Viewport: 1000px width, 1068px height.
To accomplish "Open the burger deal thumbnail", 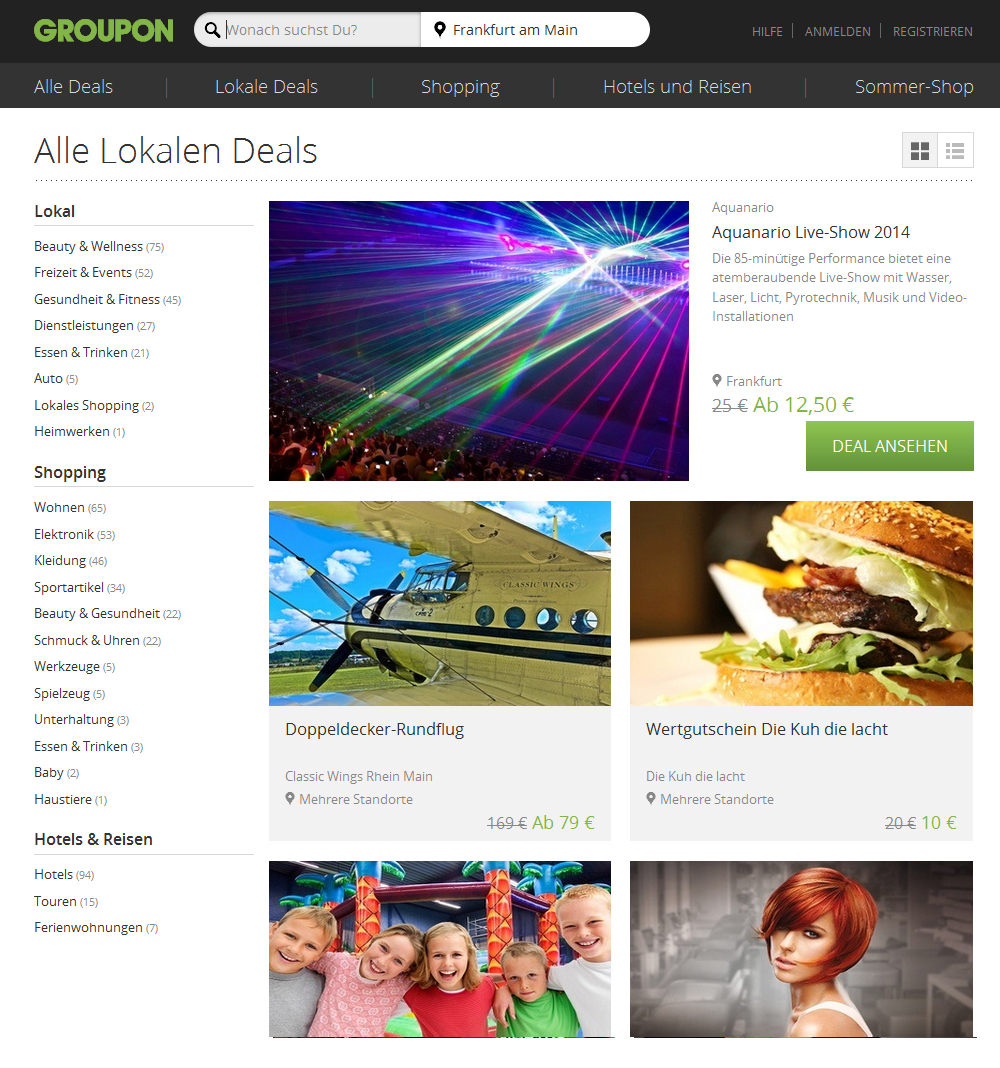I will tap(801, 603).
